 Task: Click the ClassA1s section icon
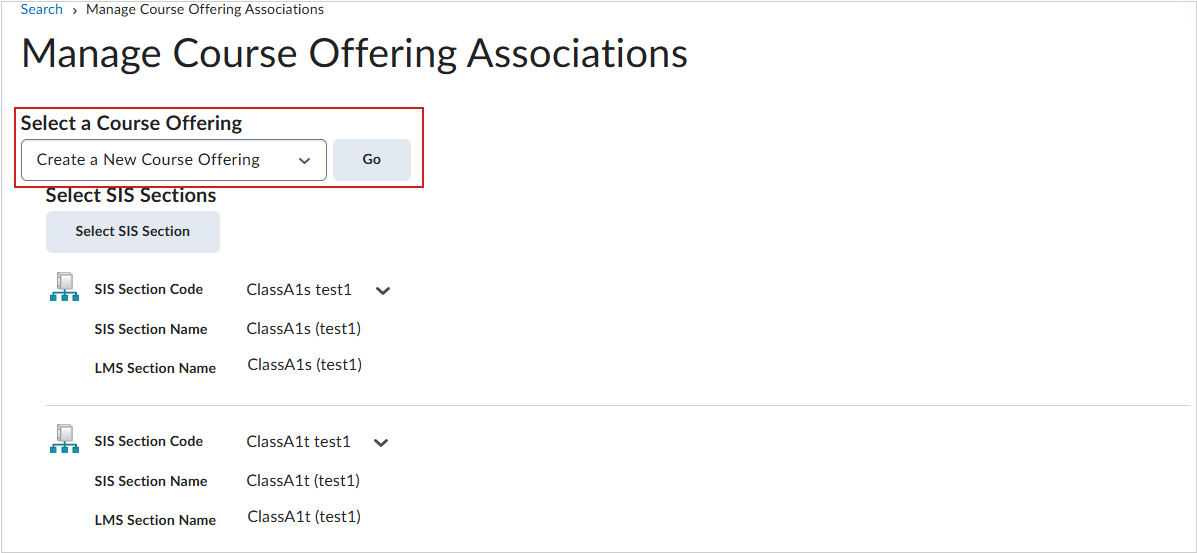click(64, 287)
